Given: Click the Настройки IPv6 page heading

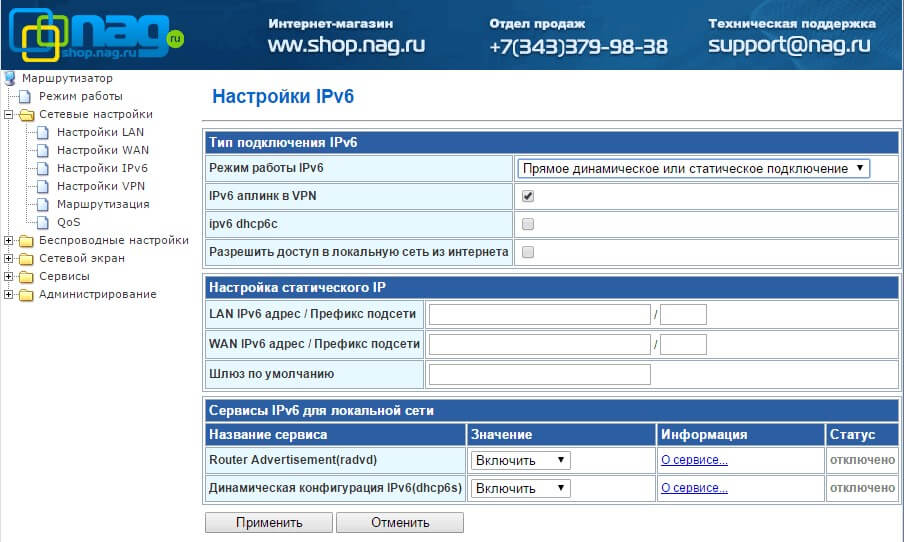Looking at the screenshot, I should pos(282,96).
